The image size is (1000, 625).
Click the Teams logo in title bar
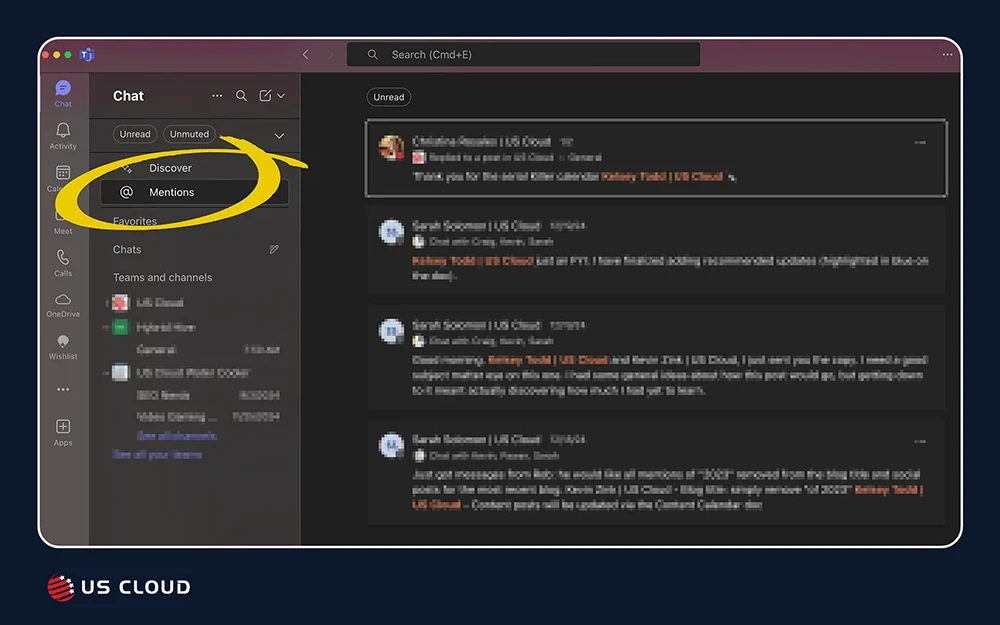[87, 55]
